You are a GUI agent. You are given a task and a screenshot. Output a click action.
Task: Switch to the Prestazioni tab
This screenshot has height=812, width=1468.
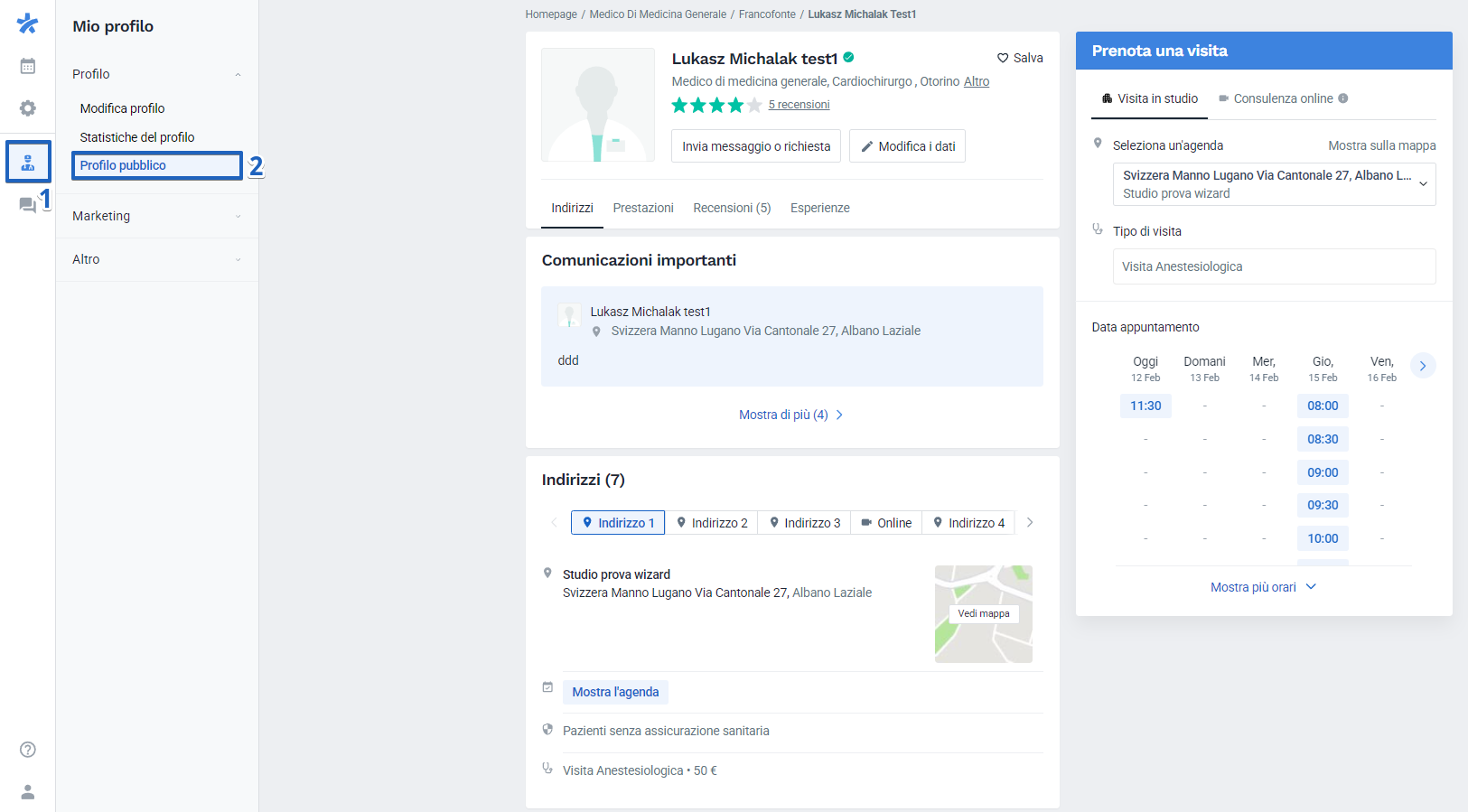click(643, 208)
